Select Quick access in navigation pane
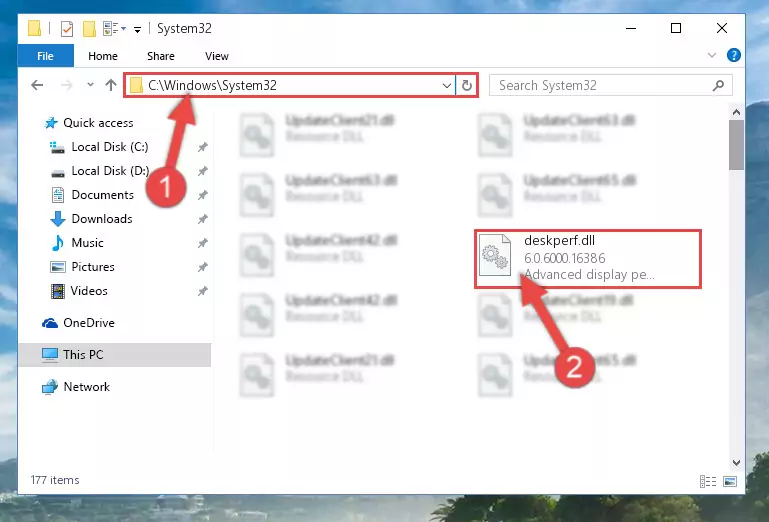The width and height of the screenshot is (769, 522). click(x=98, y=123)
